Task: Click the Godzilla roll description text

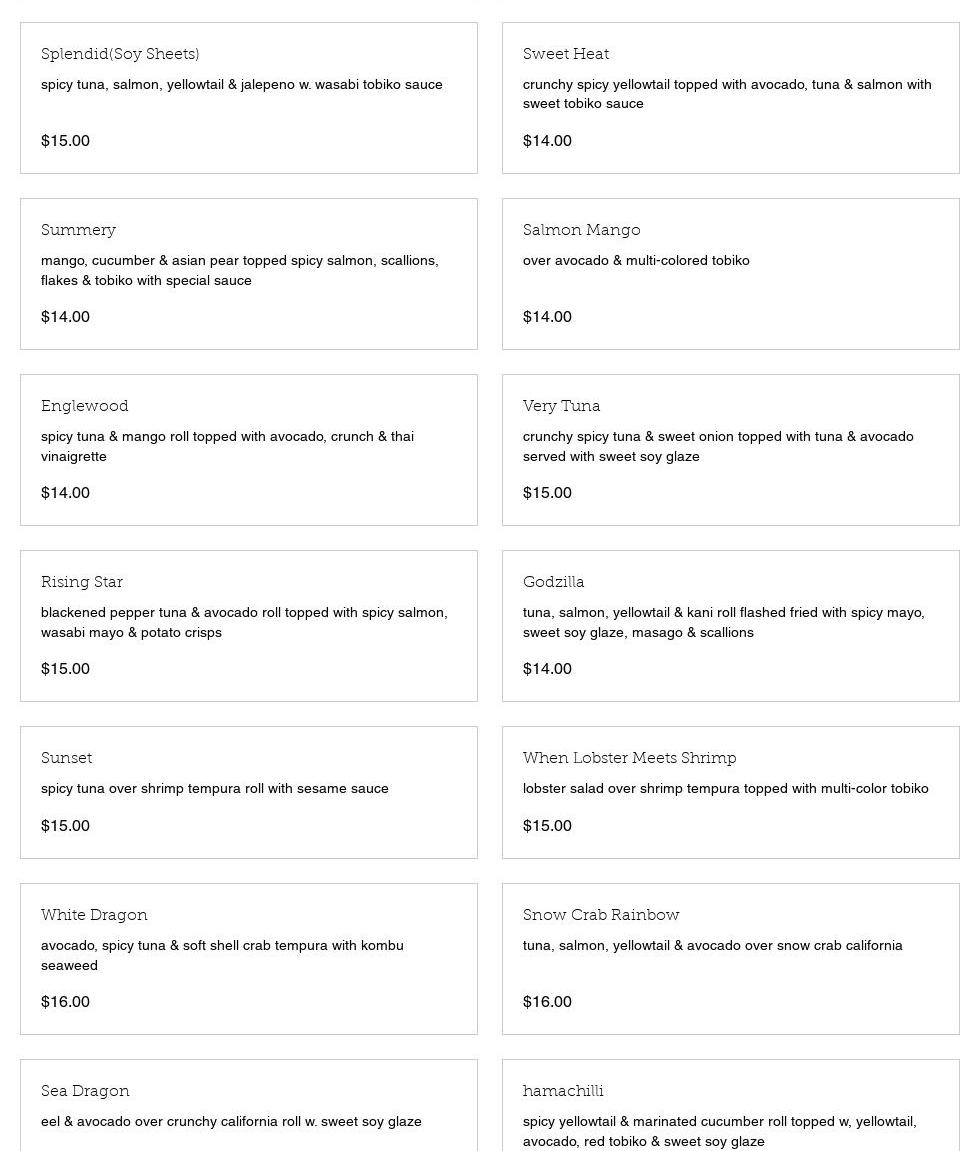Action: click(x=723, y=622)
